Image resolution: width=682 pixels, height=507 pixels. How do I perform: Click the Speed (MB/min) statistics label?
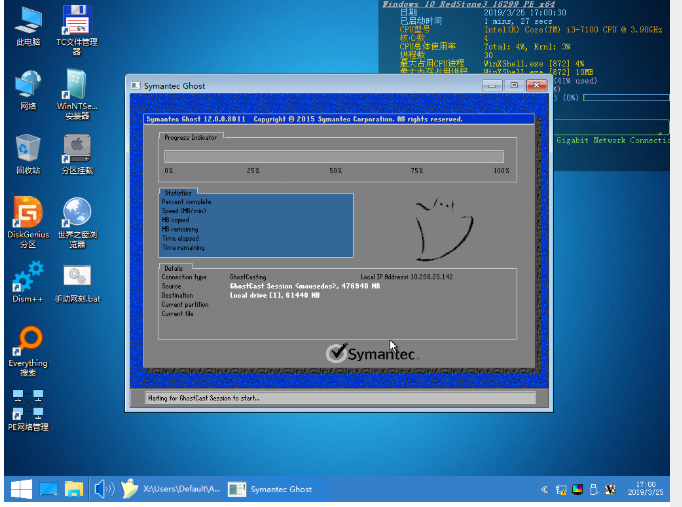point(184,211)
